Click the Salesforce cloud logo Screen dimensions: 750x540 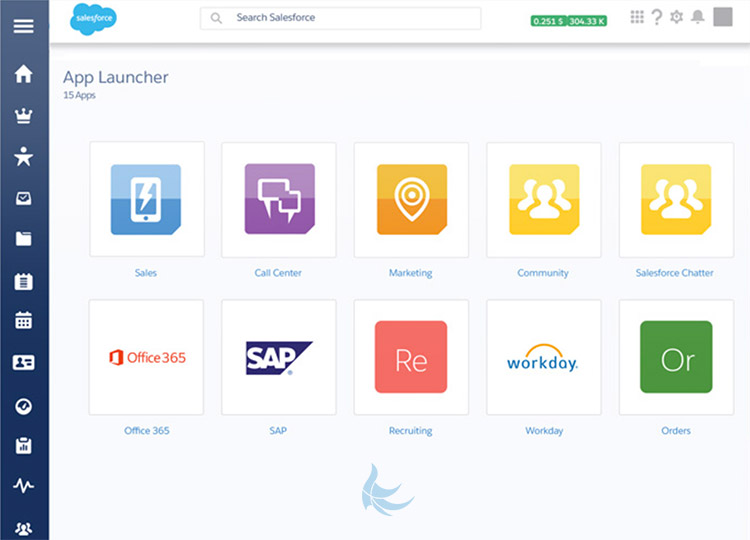coord(93,19)
